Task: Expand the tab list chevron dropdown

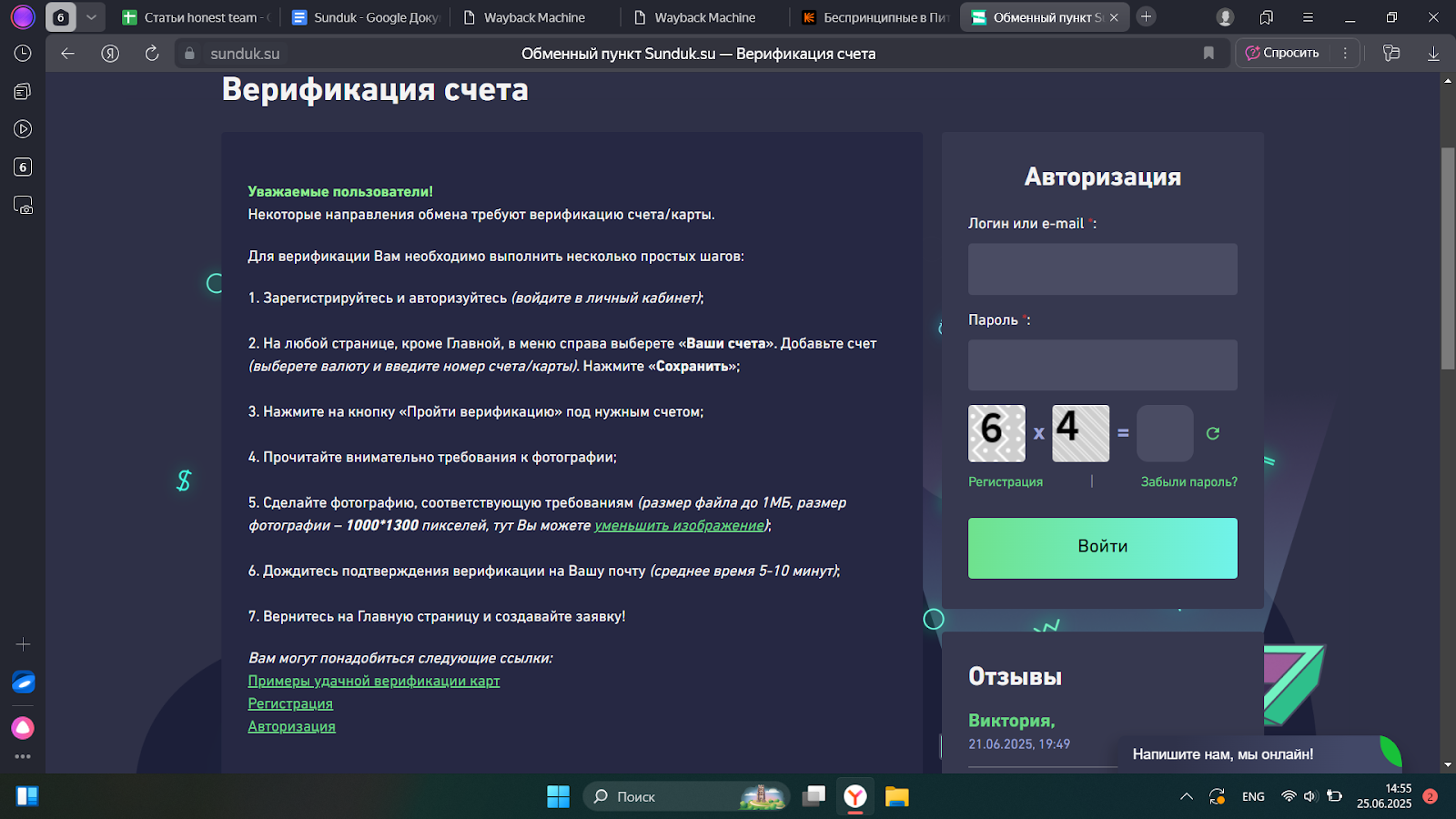Action: pyautogui.click(x=91, y=17)
